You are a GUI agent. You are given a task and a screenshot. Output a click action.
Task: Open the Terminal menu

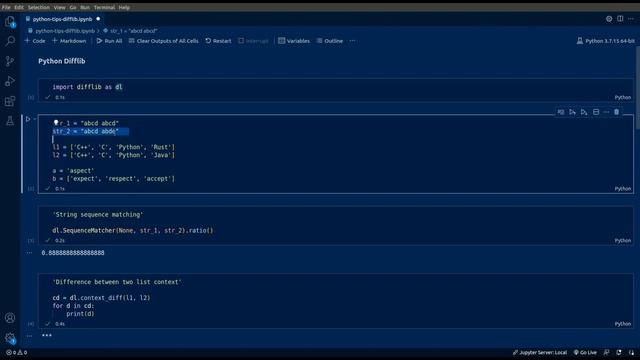pyautogui.click(x=104, y=7)
